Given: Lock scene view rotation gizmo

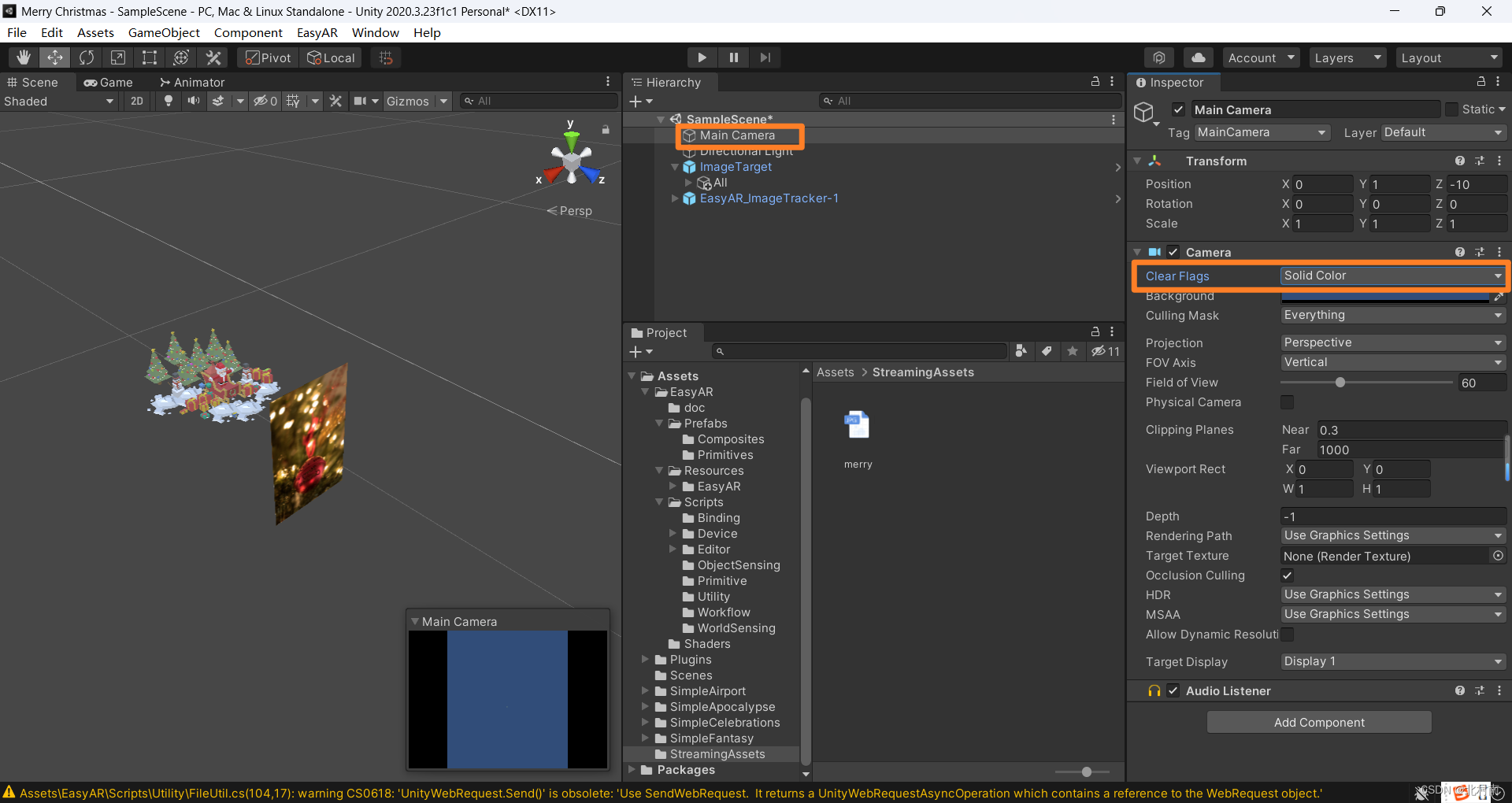Looking at the screenshot, I should click(x=606, y=129).
